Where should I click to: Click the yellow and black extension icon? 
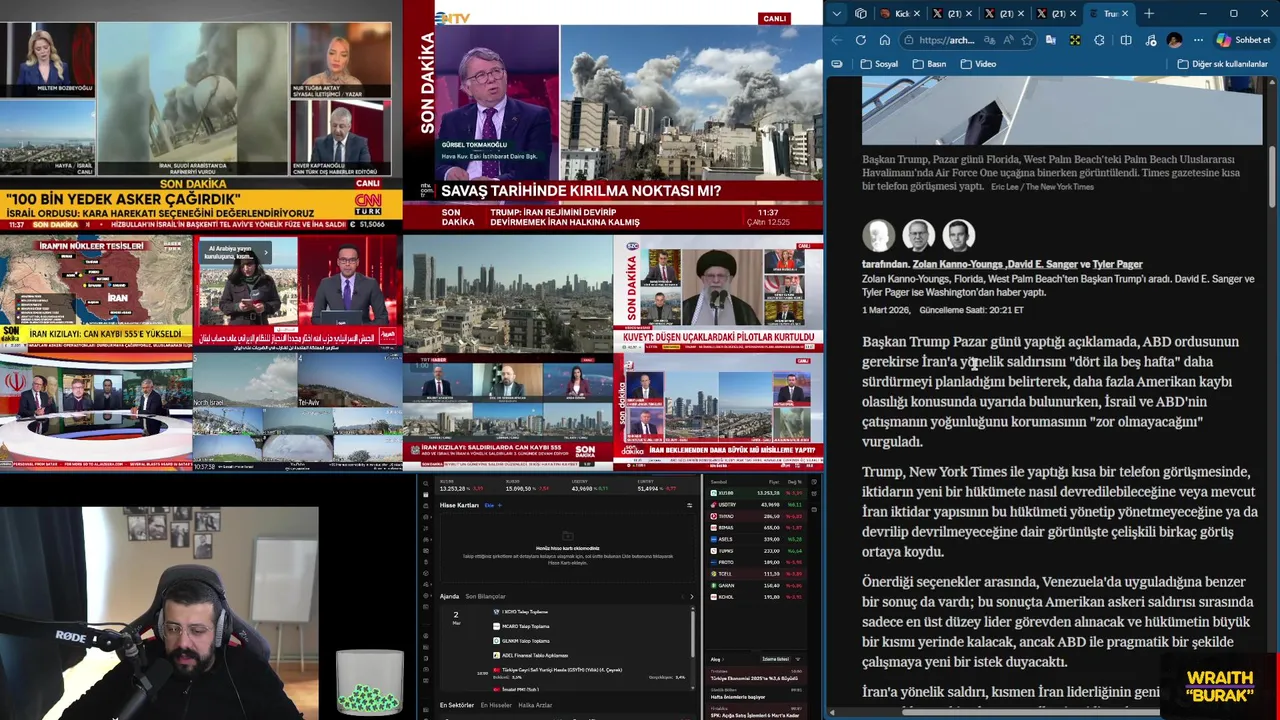point(1075,40)
